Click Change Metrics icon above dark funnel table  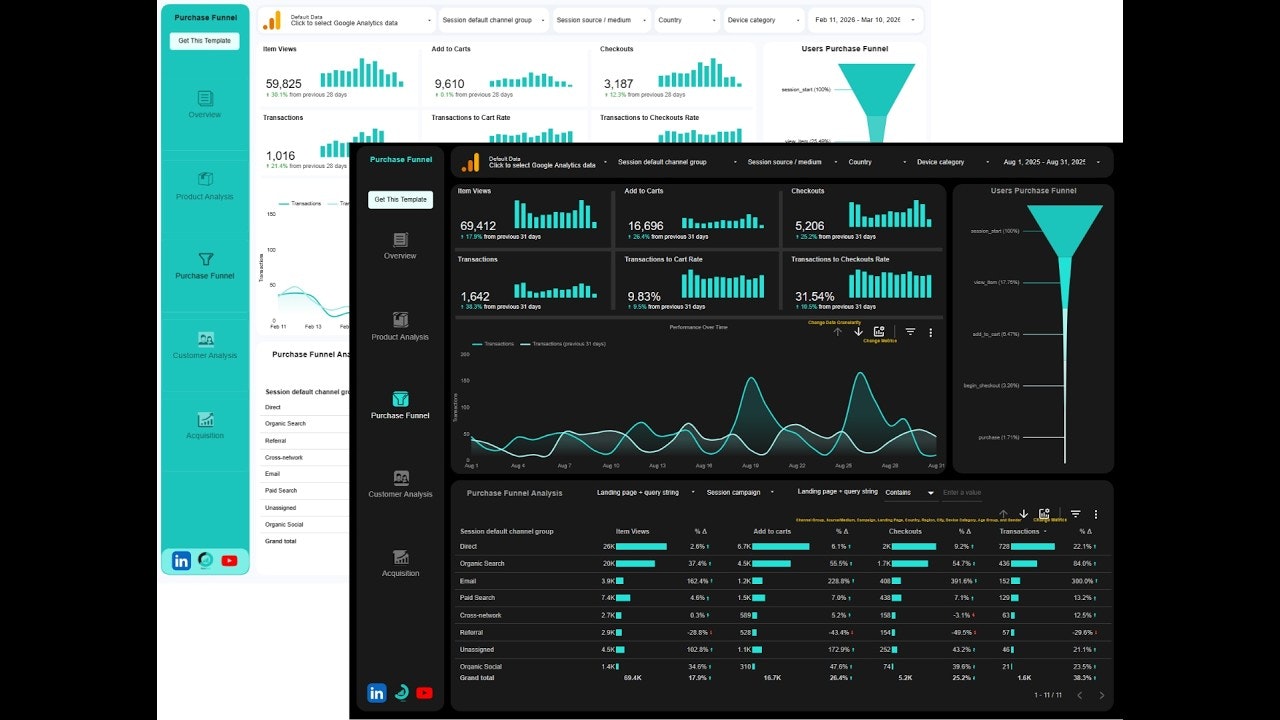click(1044, 514)
